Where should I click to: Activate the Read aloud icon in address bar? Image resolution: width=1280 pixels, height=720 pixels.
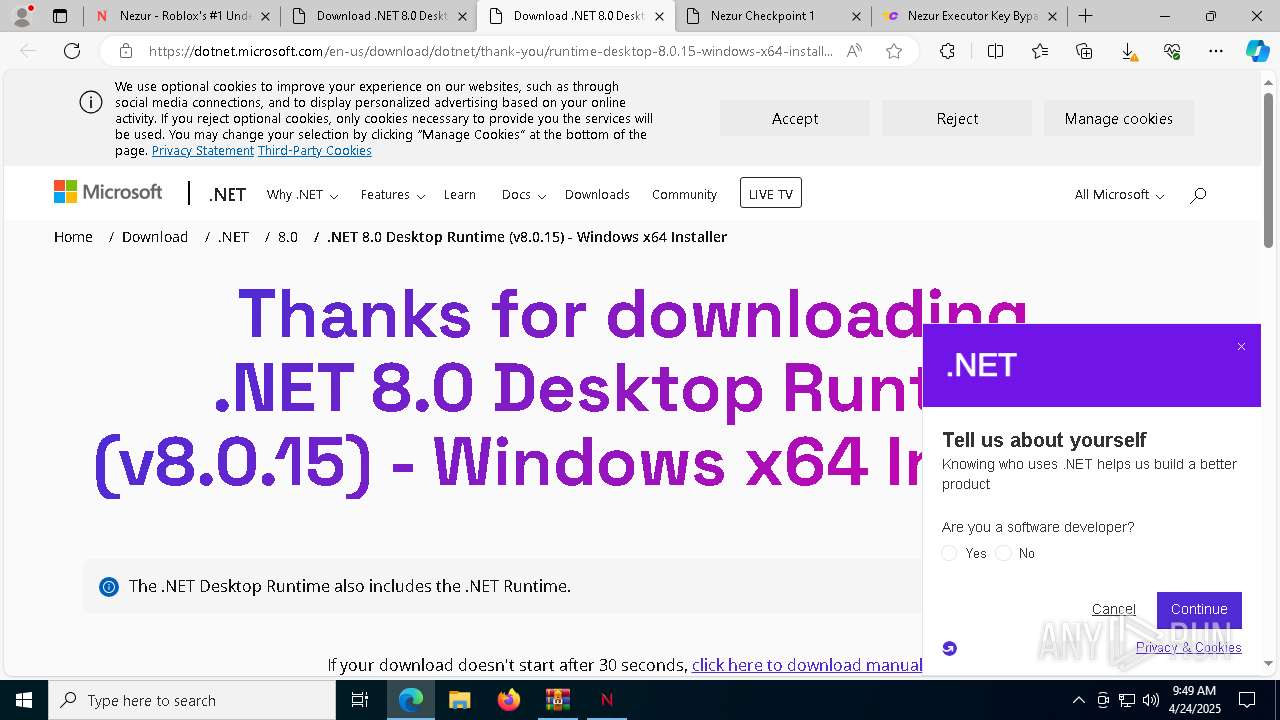click(x=854, y=51)
